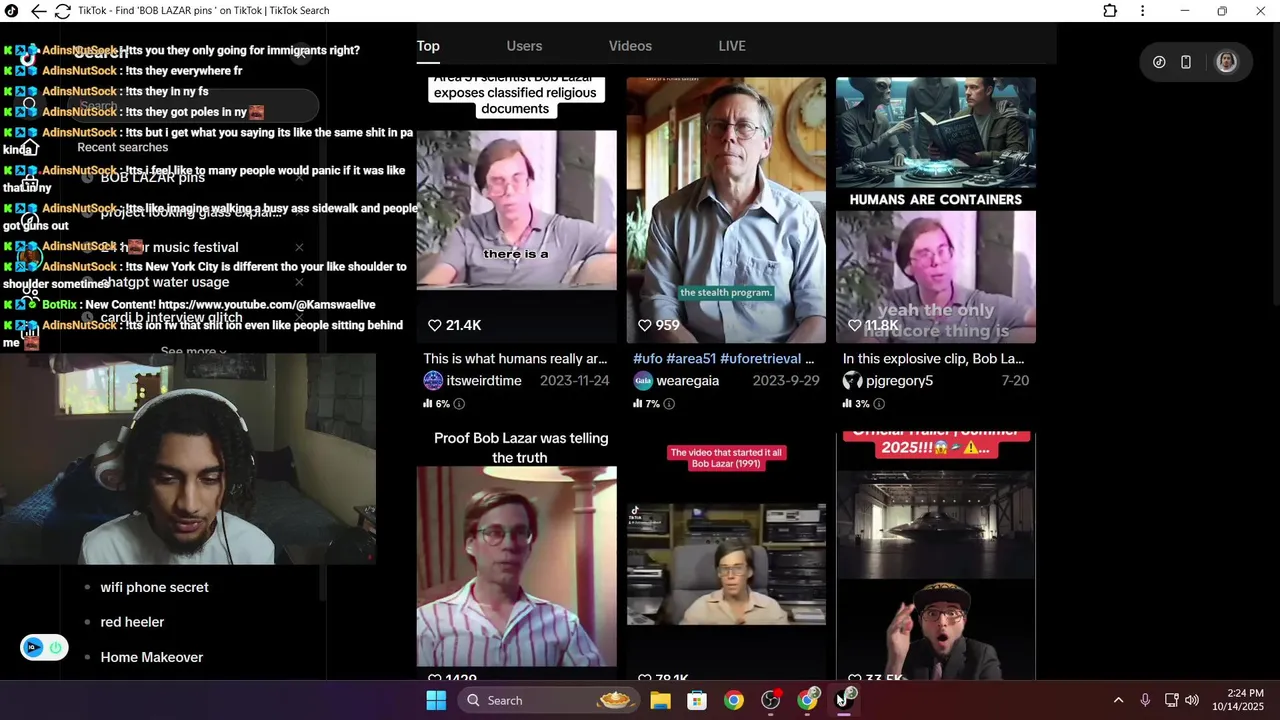Open the Humans Are Containers video
This screenshot has height=720, width=1280.
tap(936, 210)
